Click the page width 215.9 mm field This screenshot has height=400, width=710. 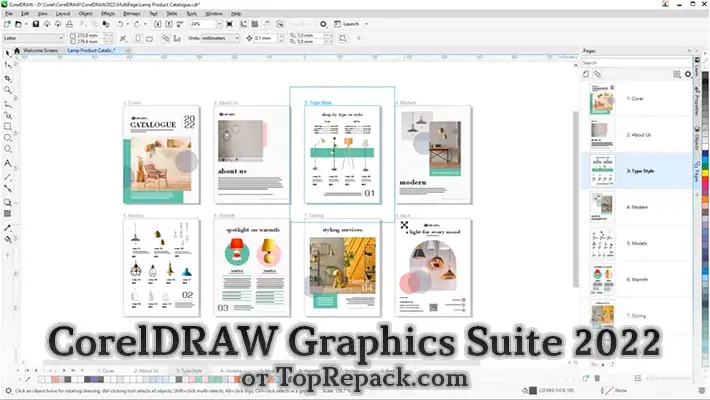(90, 35)
